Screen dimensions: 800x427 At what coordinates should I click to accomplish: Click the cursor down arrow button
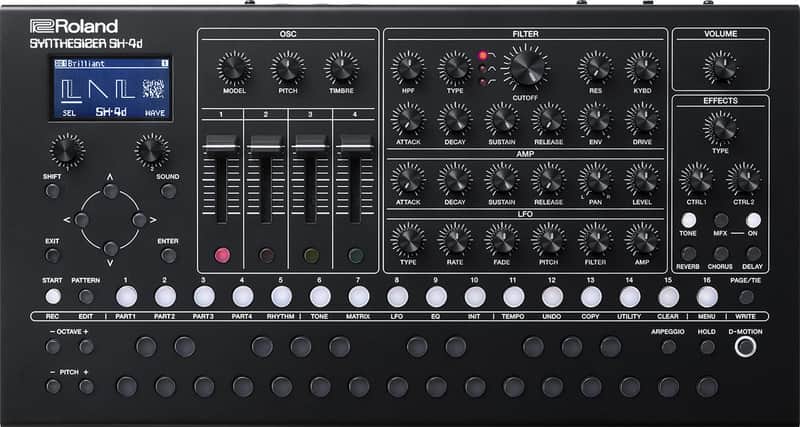point(111,249)
